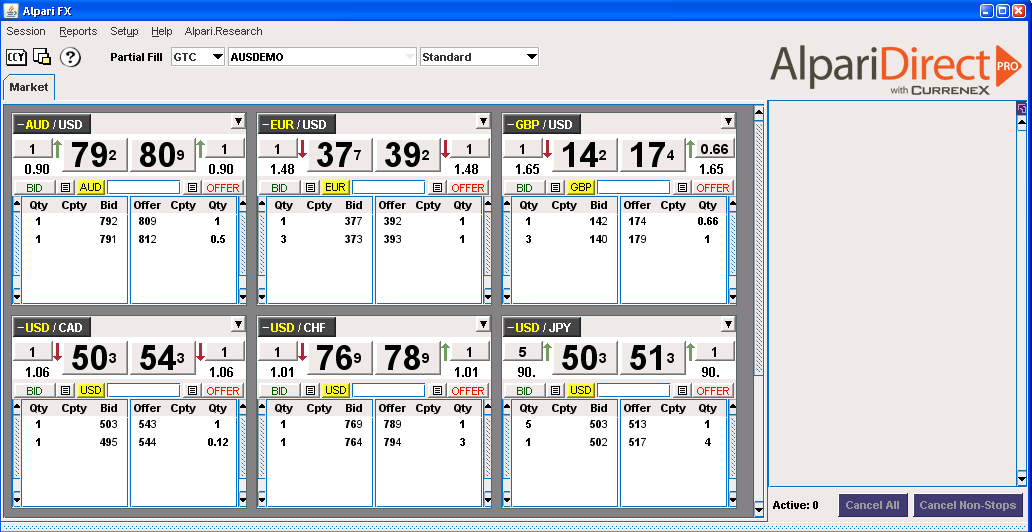This screenshot has width=1032, height=532.
Task: Click the USD/CHF bid price 76 button
Action: [x=340, y=358]
